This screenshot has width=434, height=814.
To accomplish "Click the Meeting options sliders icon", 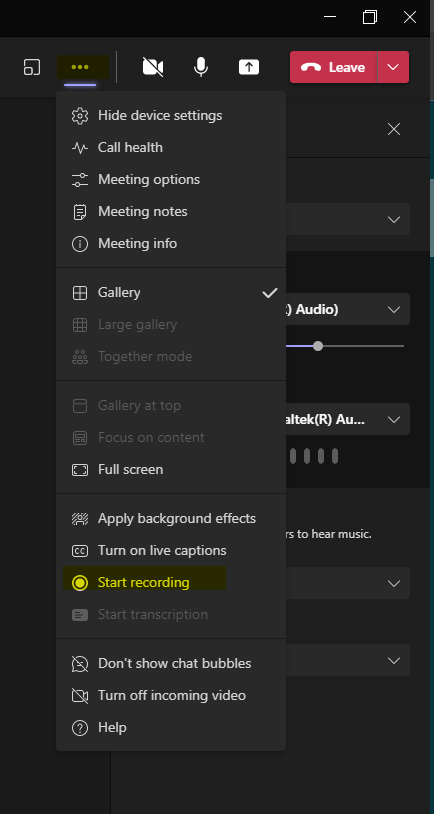I will tap(80, 180).
